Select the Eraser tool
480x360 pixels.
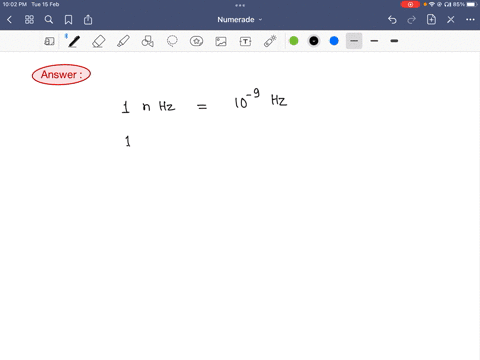pyautogui.click(x=99, y=41)
